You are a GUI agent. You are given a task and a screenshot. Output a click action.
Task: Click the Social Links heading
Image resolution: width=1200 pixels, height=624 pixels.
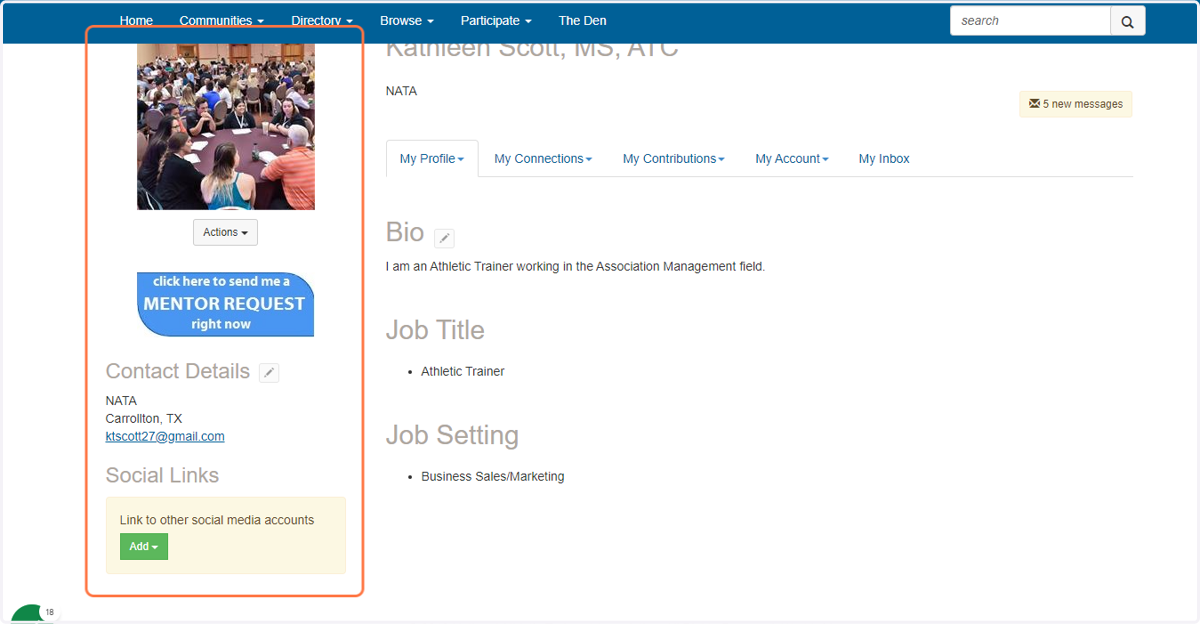pyautogui.click(x=162, y=475)
